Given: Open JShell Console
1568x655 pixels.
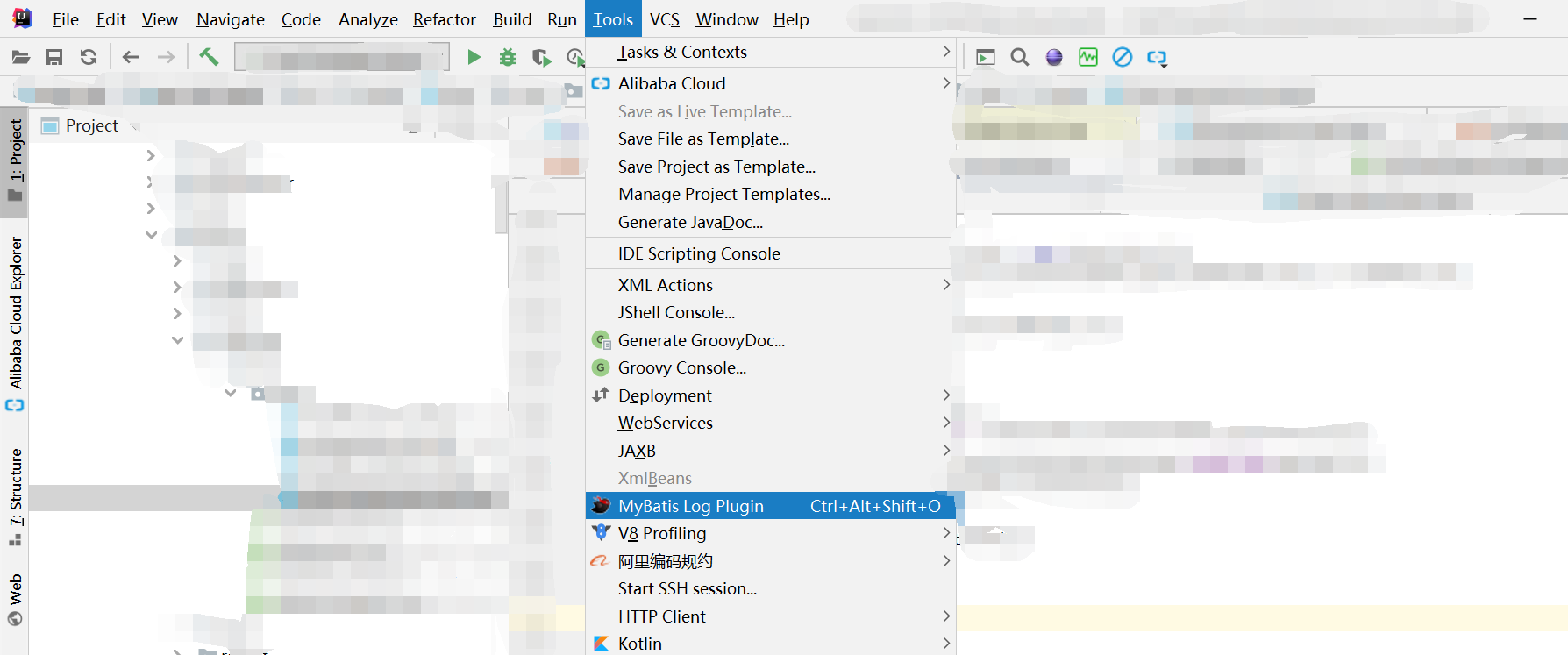Looking at the screenshot, I should click(x=771, y=312).
